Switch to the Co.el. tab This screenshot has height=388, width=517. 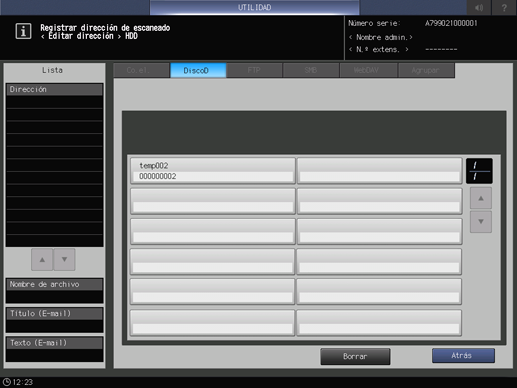tap(141, 70)
